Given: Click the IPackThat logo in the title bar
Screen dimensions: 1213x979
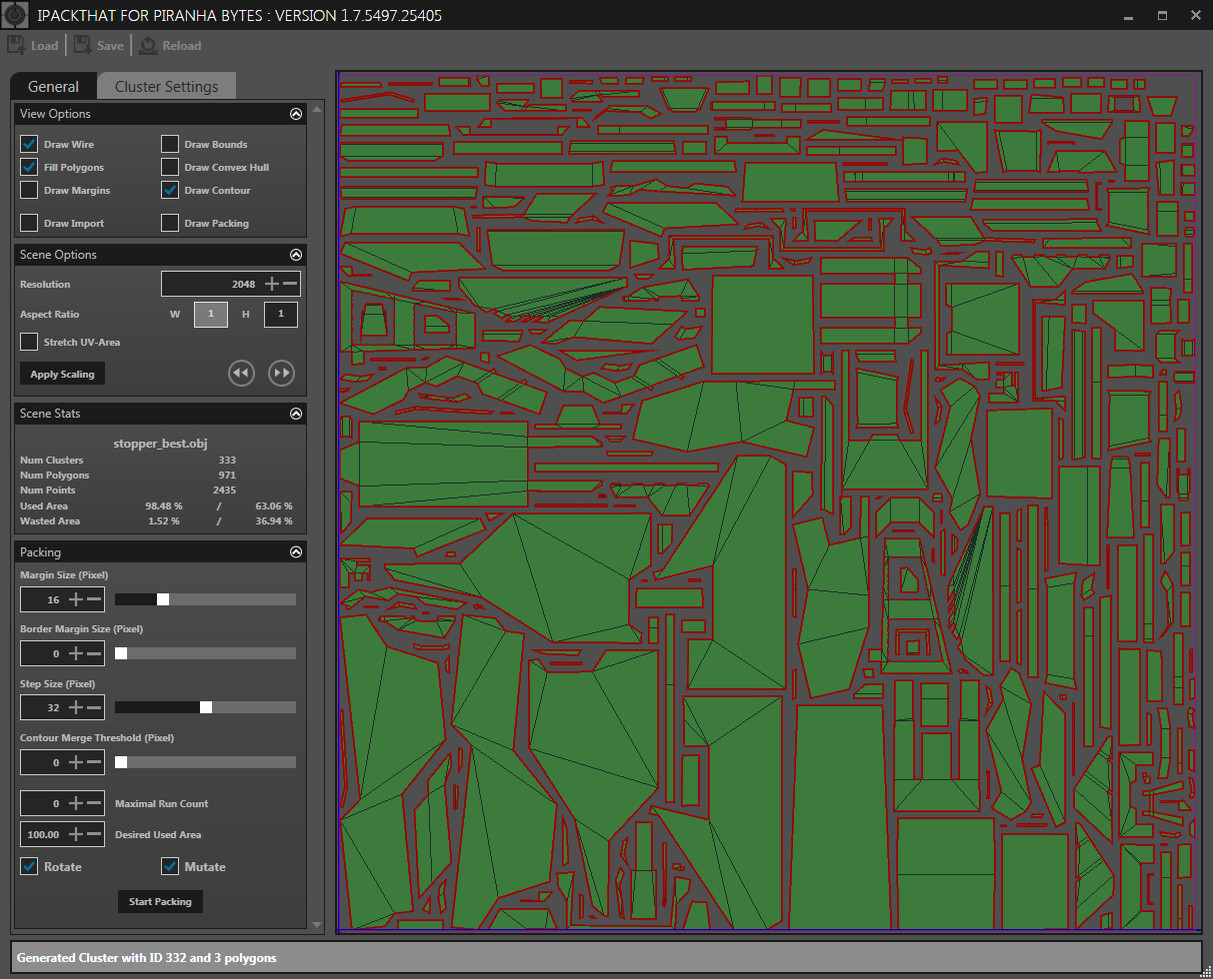Looking at the screenshot, I should pyautogui.click(x=14, y=14).
